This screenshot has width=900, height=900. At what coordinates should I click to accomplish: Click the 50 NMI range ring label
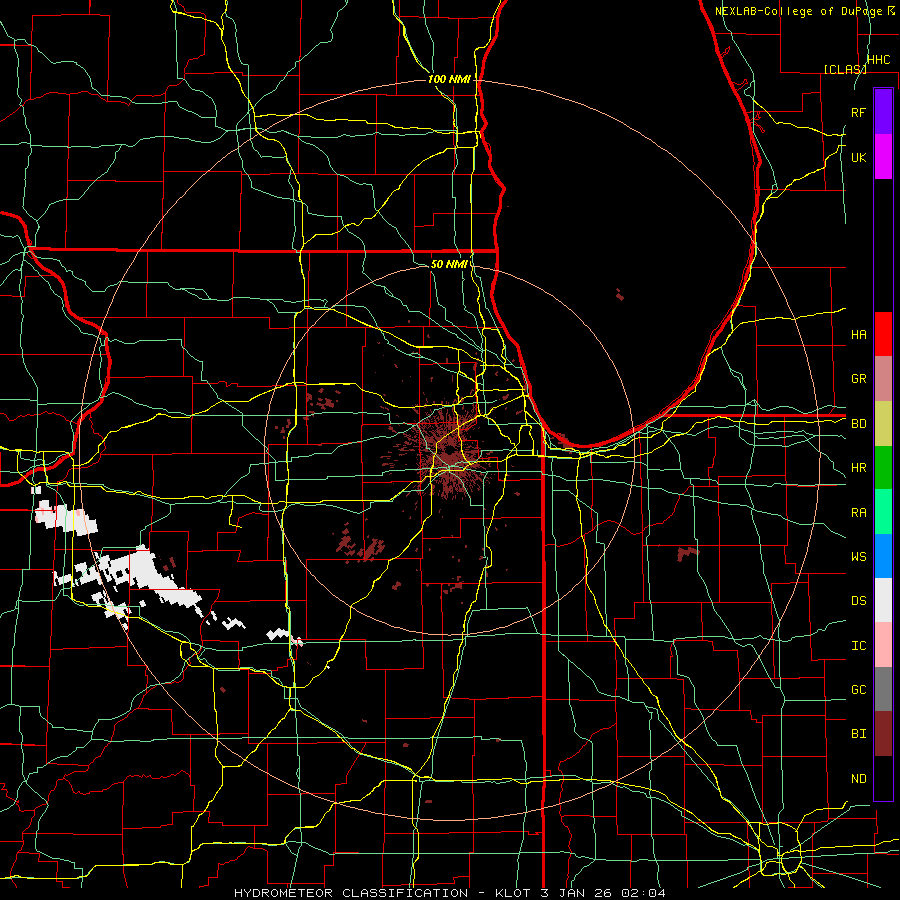pos(449,264)
